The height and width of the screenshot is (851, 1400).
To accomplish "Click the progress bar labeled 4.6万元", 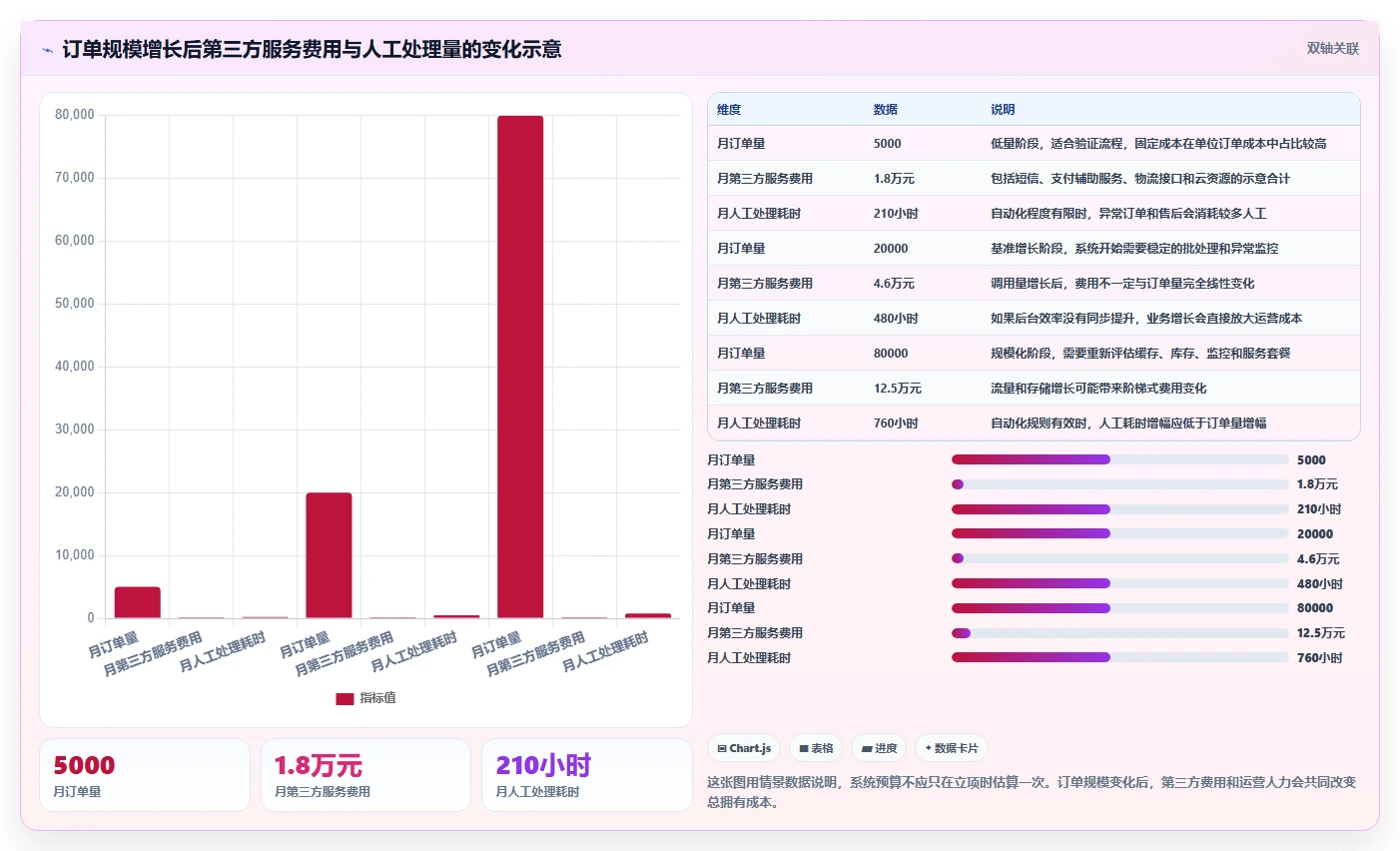I will click(1120, 558).
